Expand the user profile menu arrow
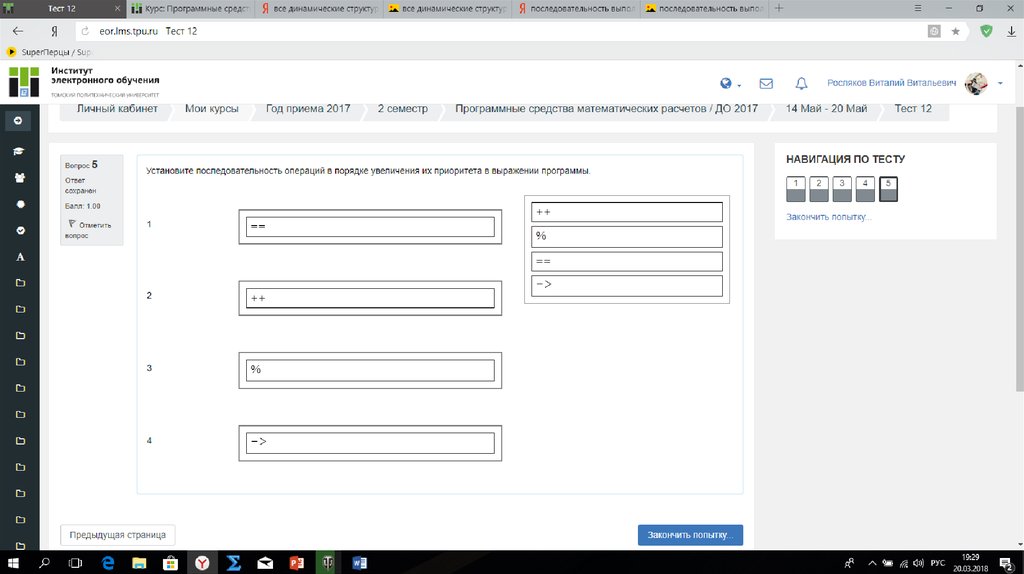 (1001, 84)
